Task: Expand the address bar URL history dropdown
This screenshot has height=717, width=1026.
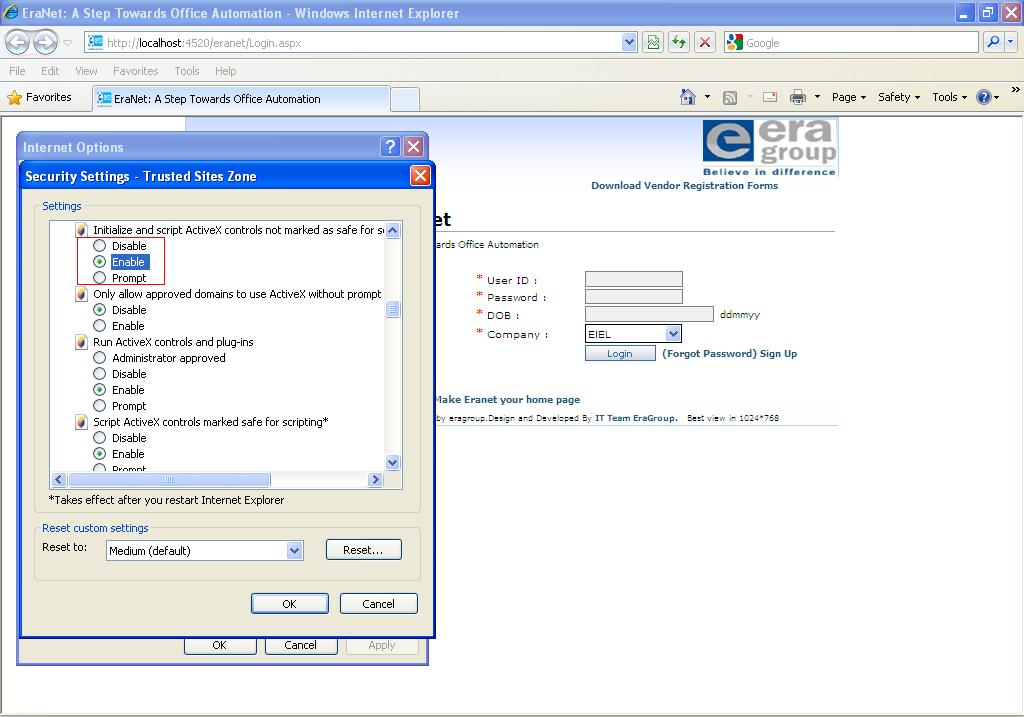Action: click(x=629, y=43)
